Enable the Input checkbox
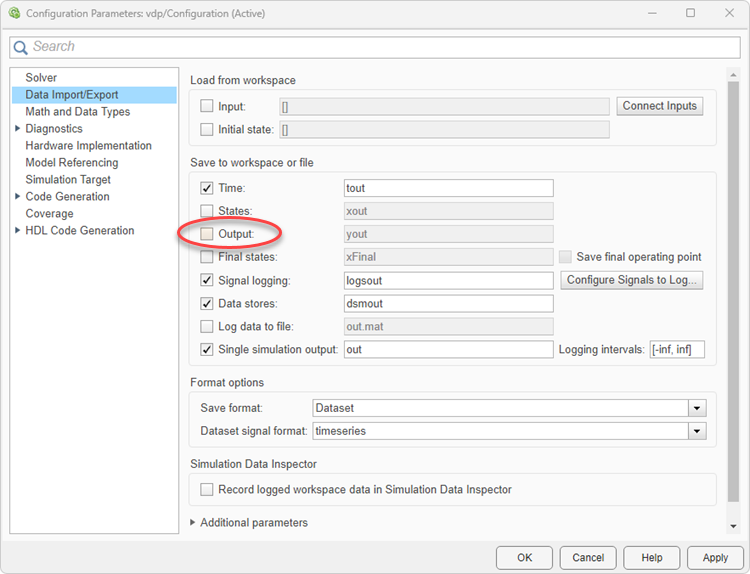Screen dimensions: 750x574 pos(207,106)
